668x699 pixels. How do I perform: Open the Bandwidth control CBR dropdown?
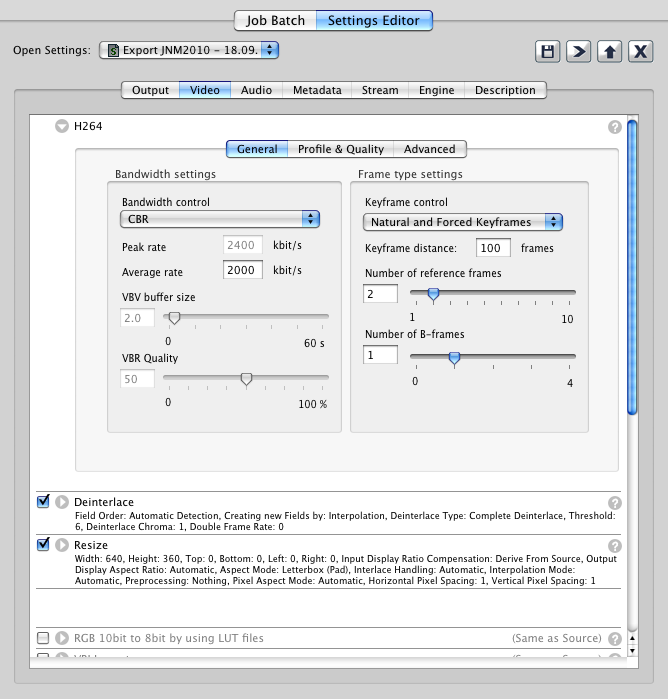tap(220, 219)
